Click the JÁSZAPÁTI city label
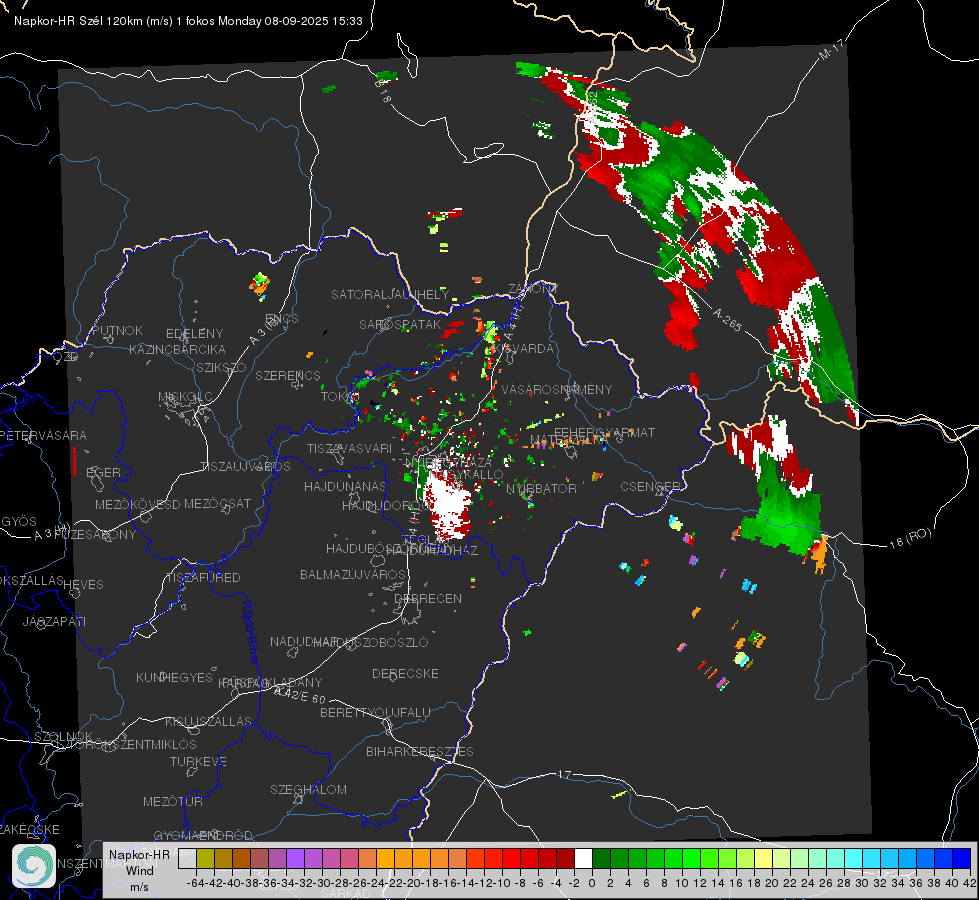The width and height of the screenshot is (979, 900). tap(54, 621)
